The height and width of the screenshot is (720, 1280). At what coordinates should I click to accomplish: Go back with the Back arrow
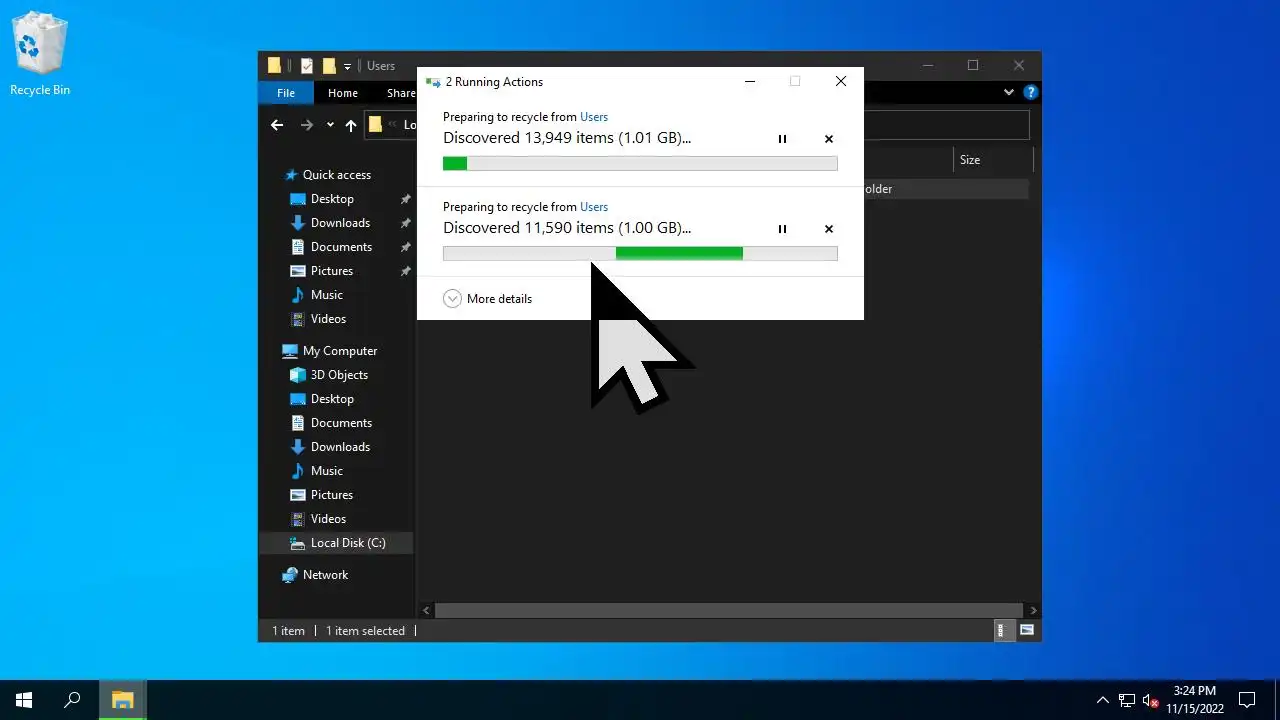coord(277,125)
